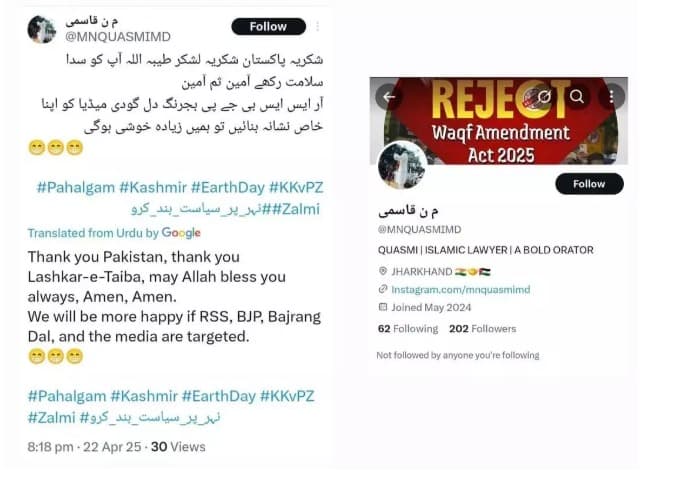View the 202 Followers list
The height and width of the screenshot is (484, 676).
point(482,329)
